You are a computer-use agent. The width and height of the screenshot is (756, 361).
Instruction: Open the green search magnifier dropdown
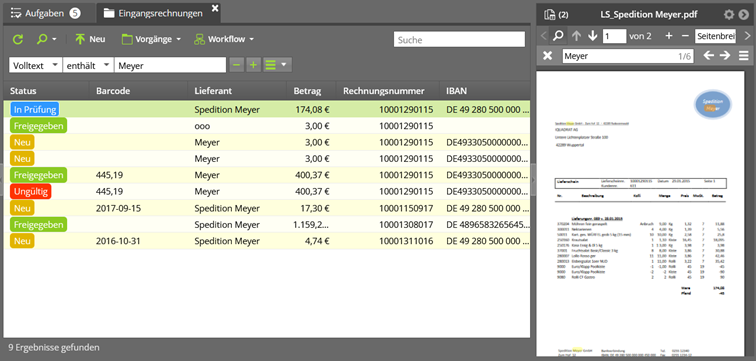pyautogui.click(x=47, y=40)
